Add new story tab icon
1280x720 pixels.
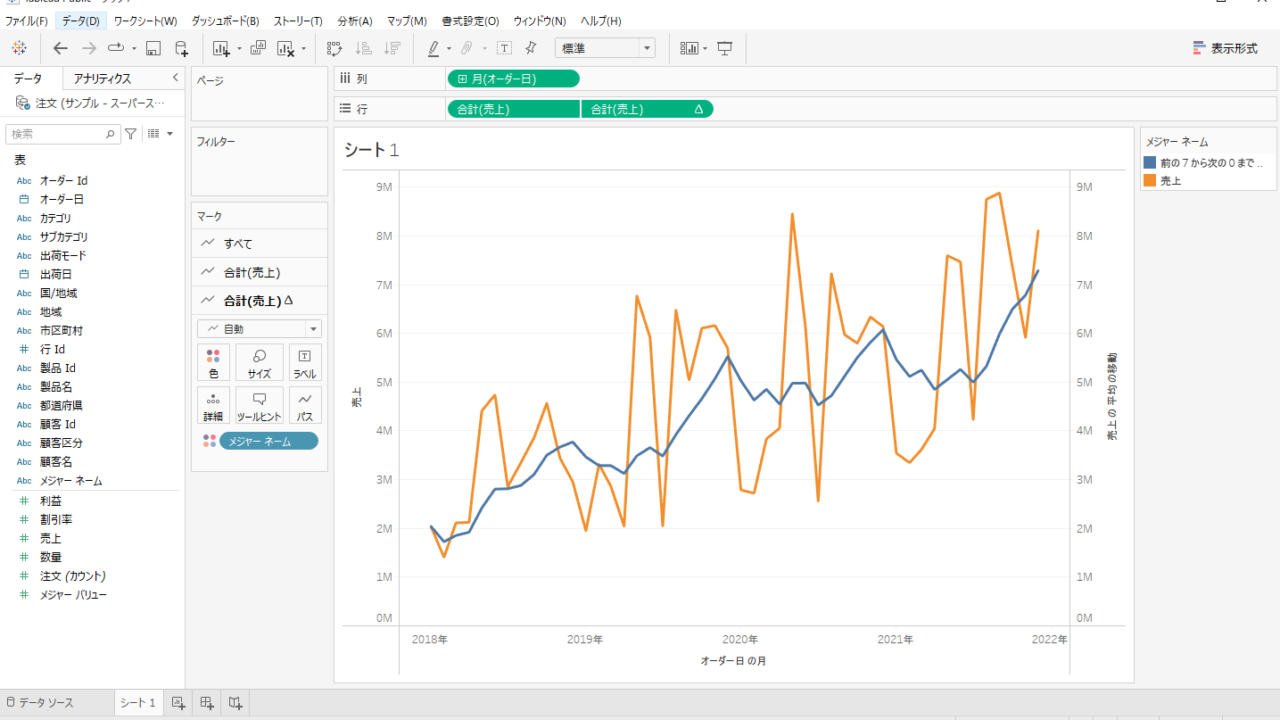(235, 703)
